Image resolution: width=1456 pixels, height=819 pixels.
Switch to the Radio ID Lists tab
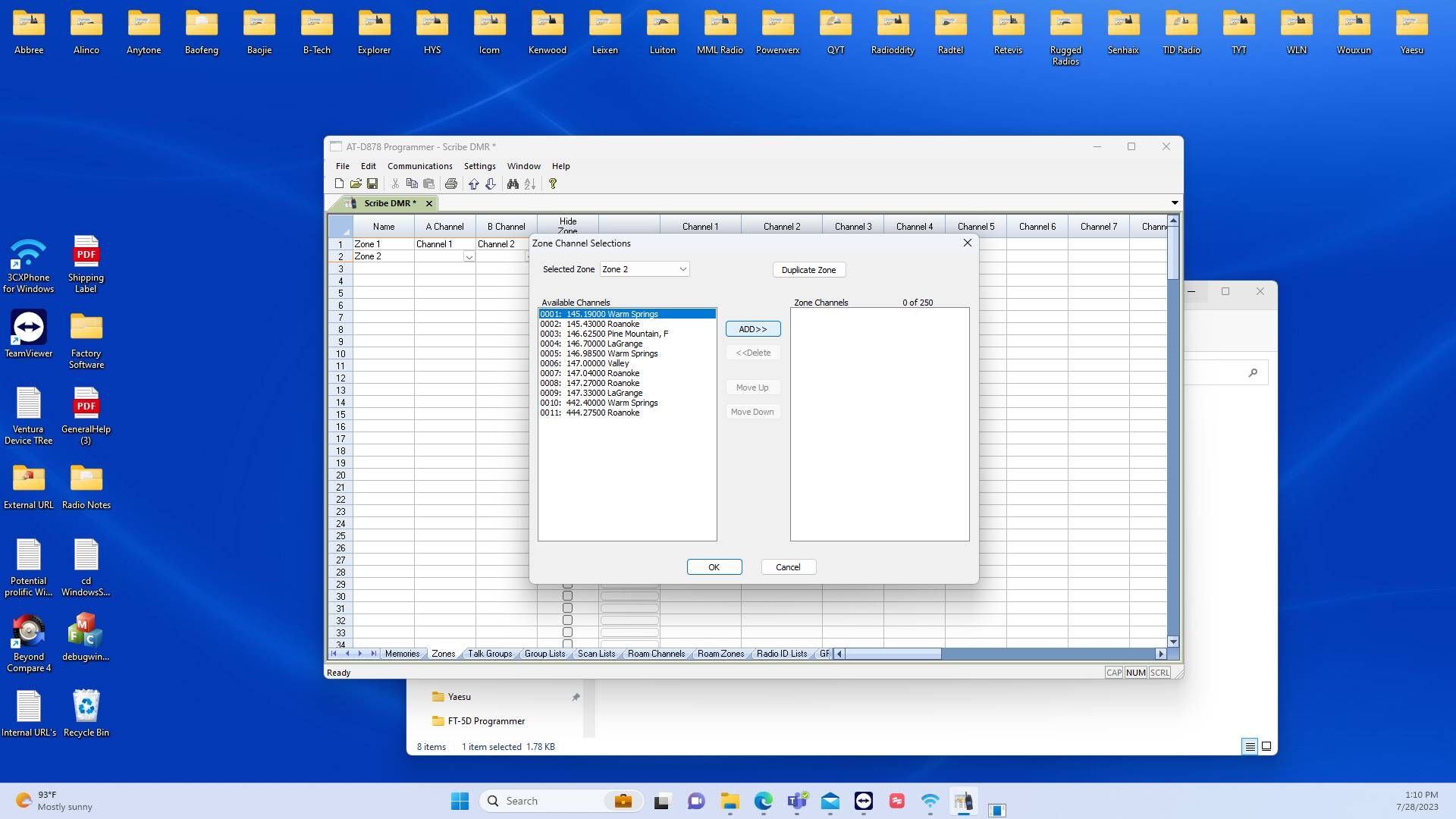click(782, 654)
